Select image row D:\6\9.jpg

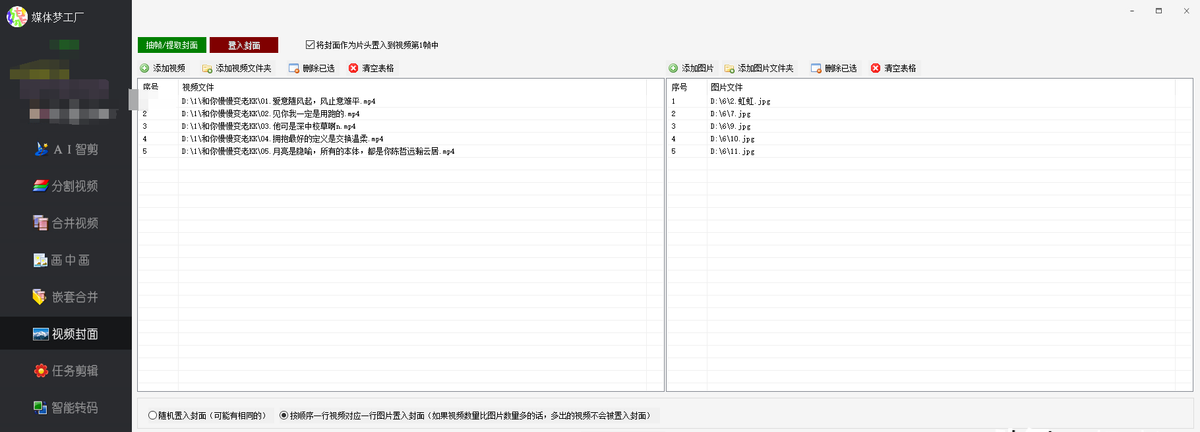point(930,127)
